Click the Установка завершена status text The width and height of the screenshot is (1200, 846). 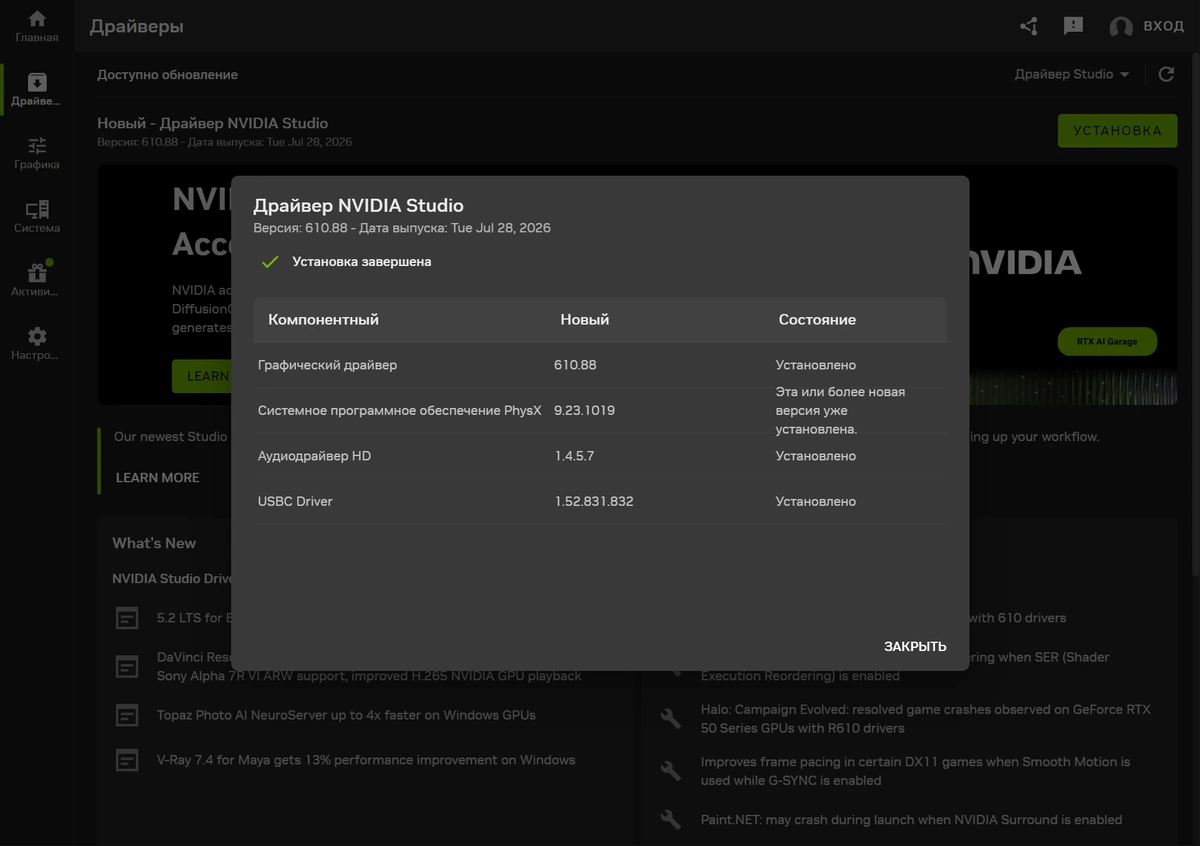(x=362, y=262)
